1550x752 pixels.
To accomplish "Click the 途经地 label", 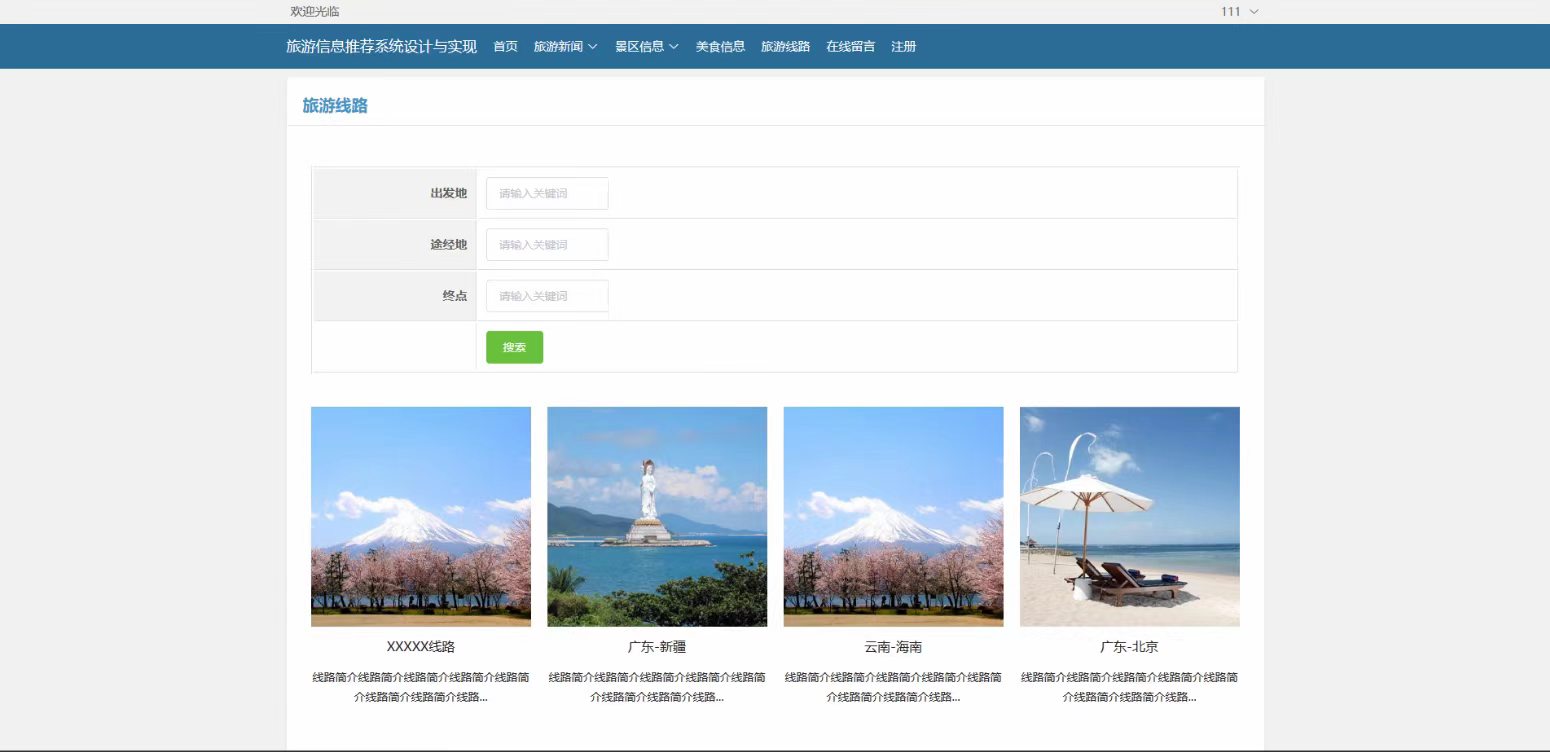I will click(x=448, y=245).
